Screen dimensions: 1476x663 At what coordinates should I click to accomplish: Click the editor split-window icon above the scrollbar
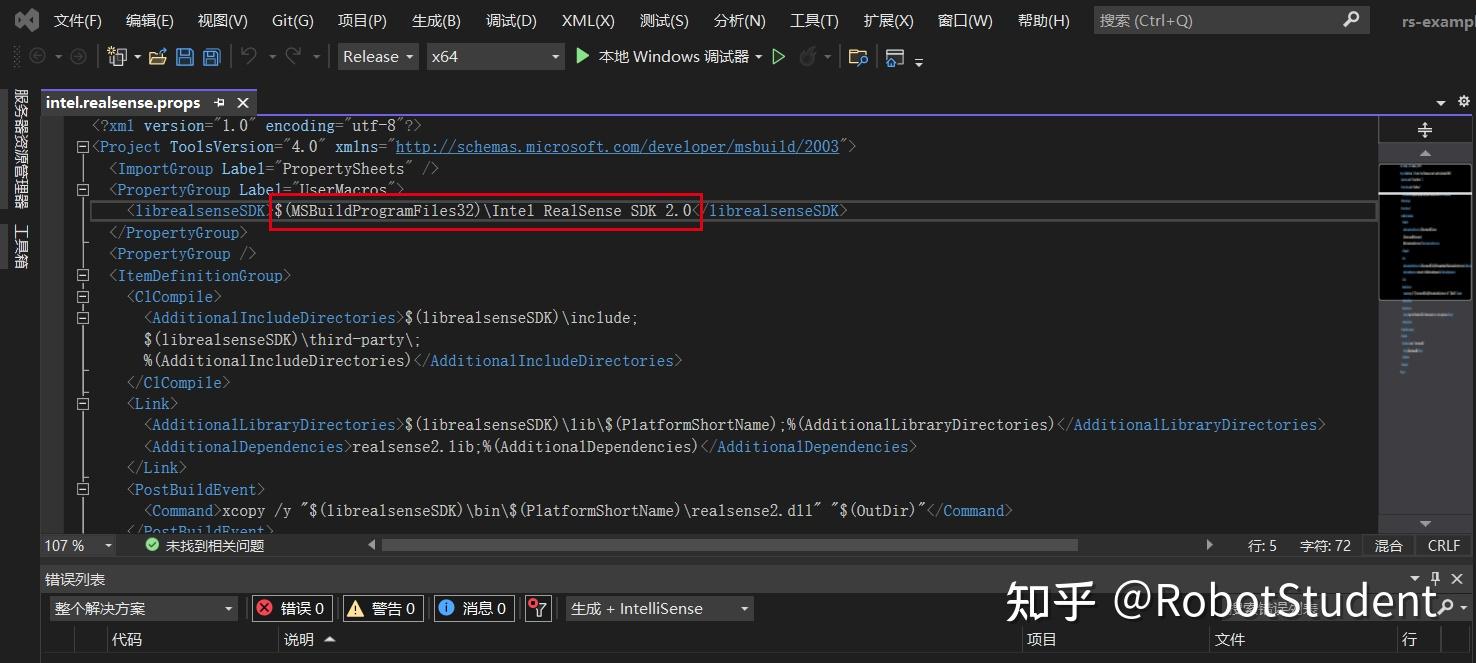click(1425, 130)
